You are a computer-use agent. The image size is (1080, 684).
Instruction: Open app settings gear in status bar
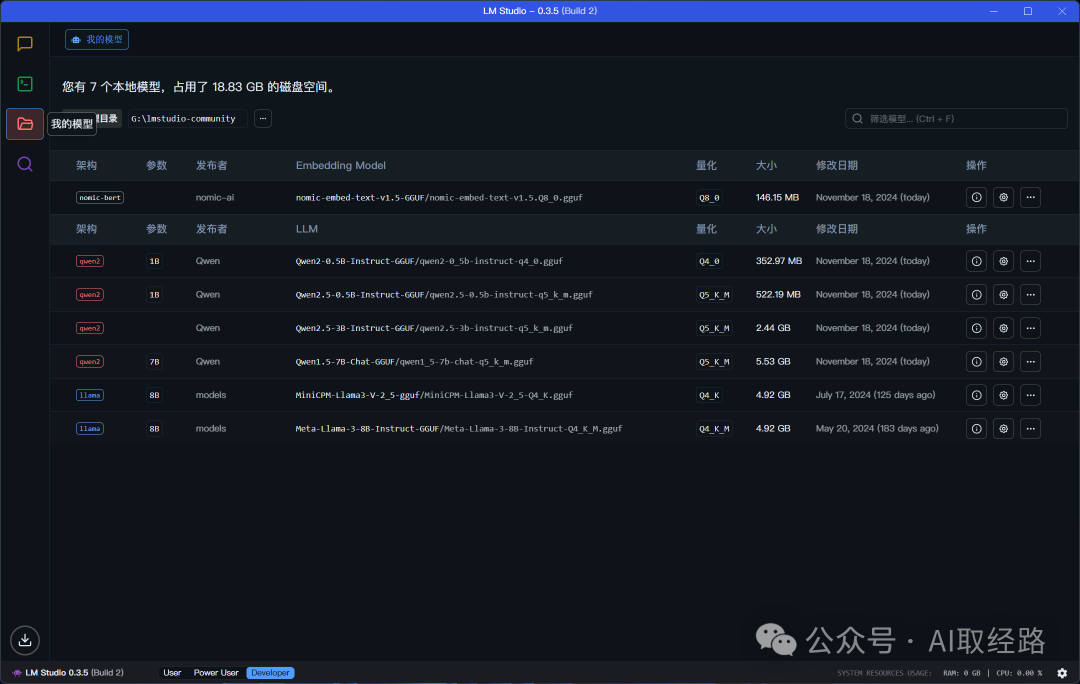(1062, 673)
